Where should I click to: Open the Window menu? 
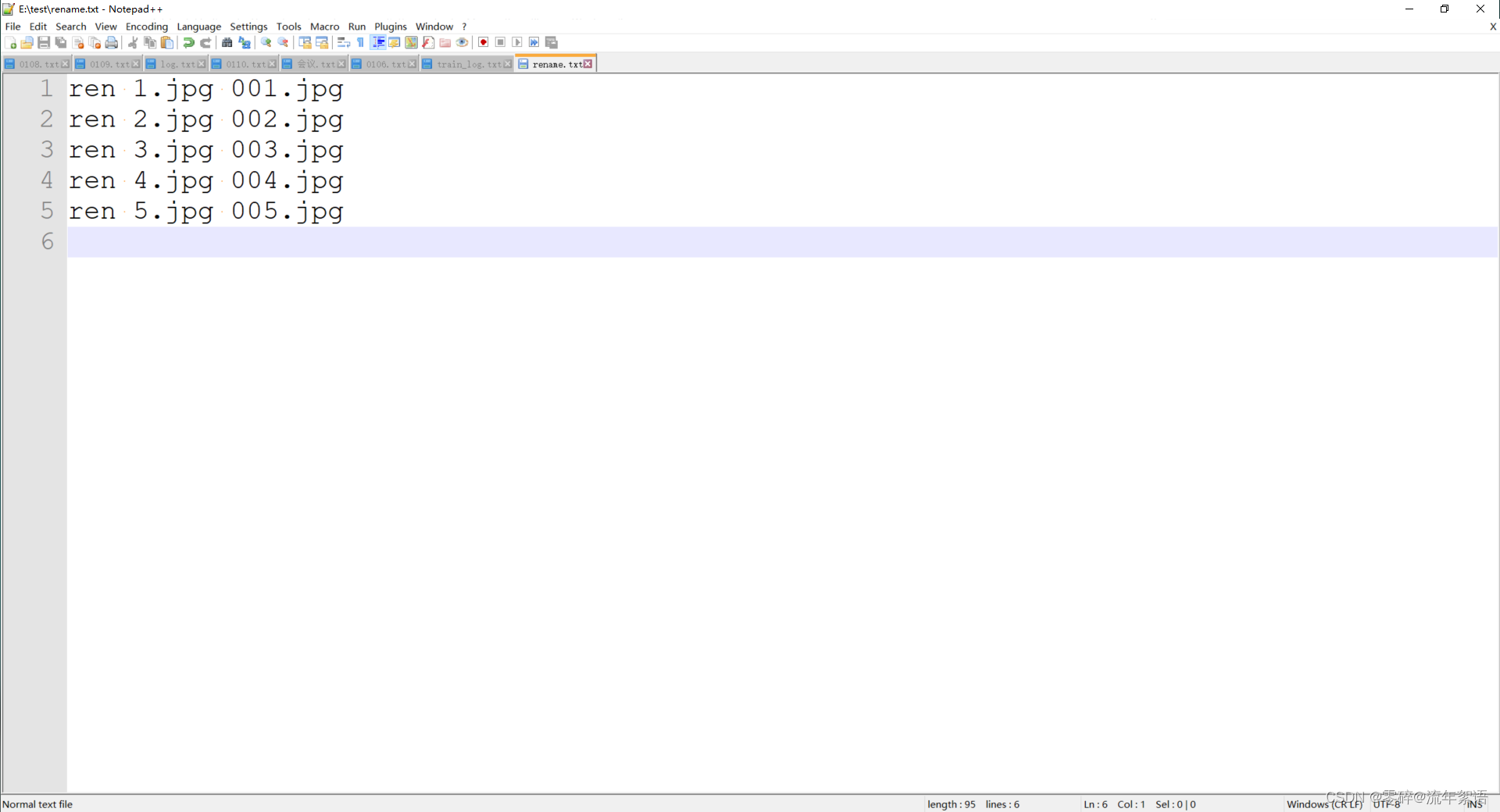click(x=434, y=27)
